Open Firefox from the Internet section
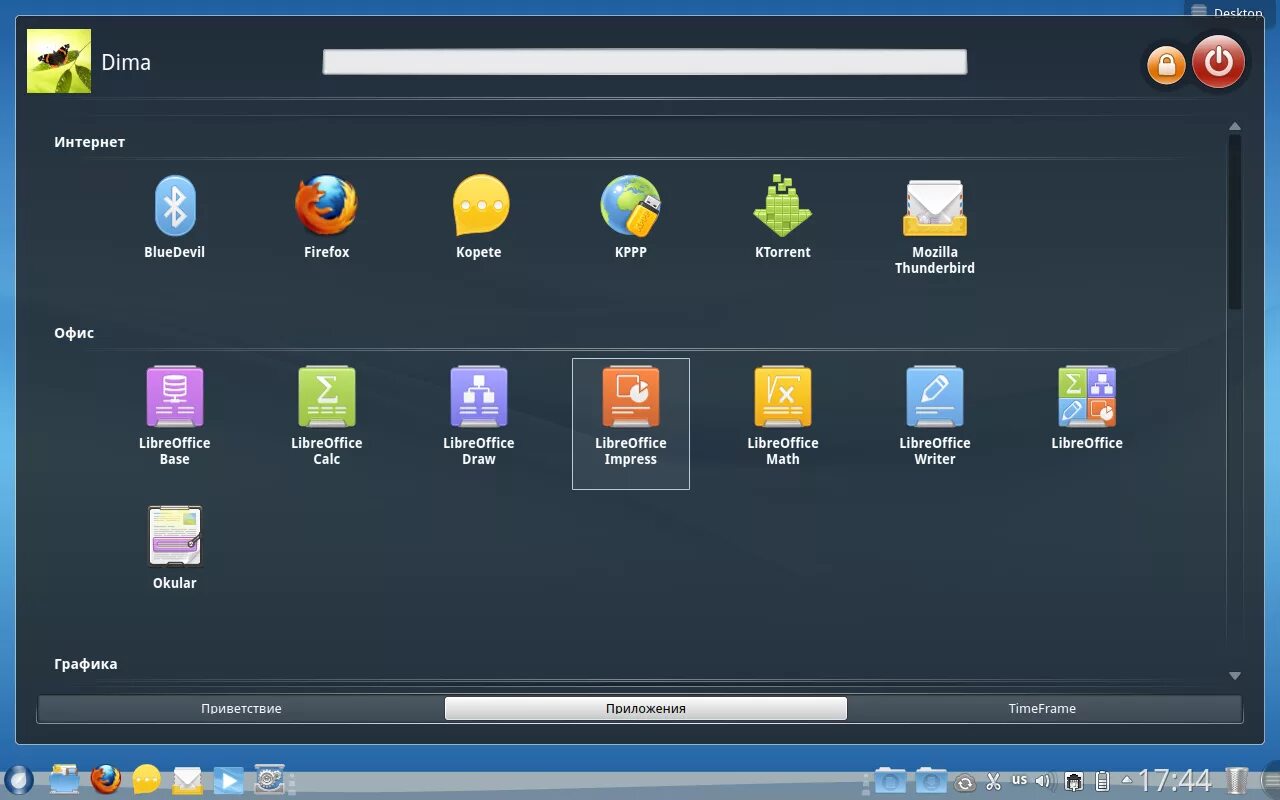The image size is (1280, 800). click(326, 217)
